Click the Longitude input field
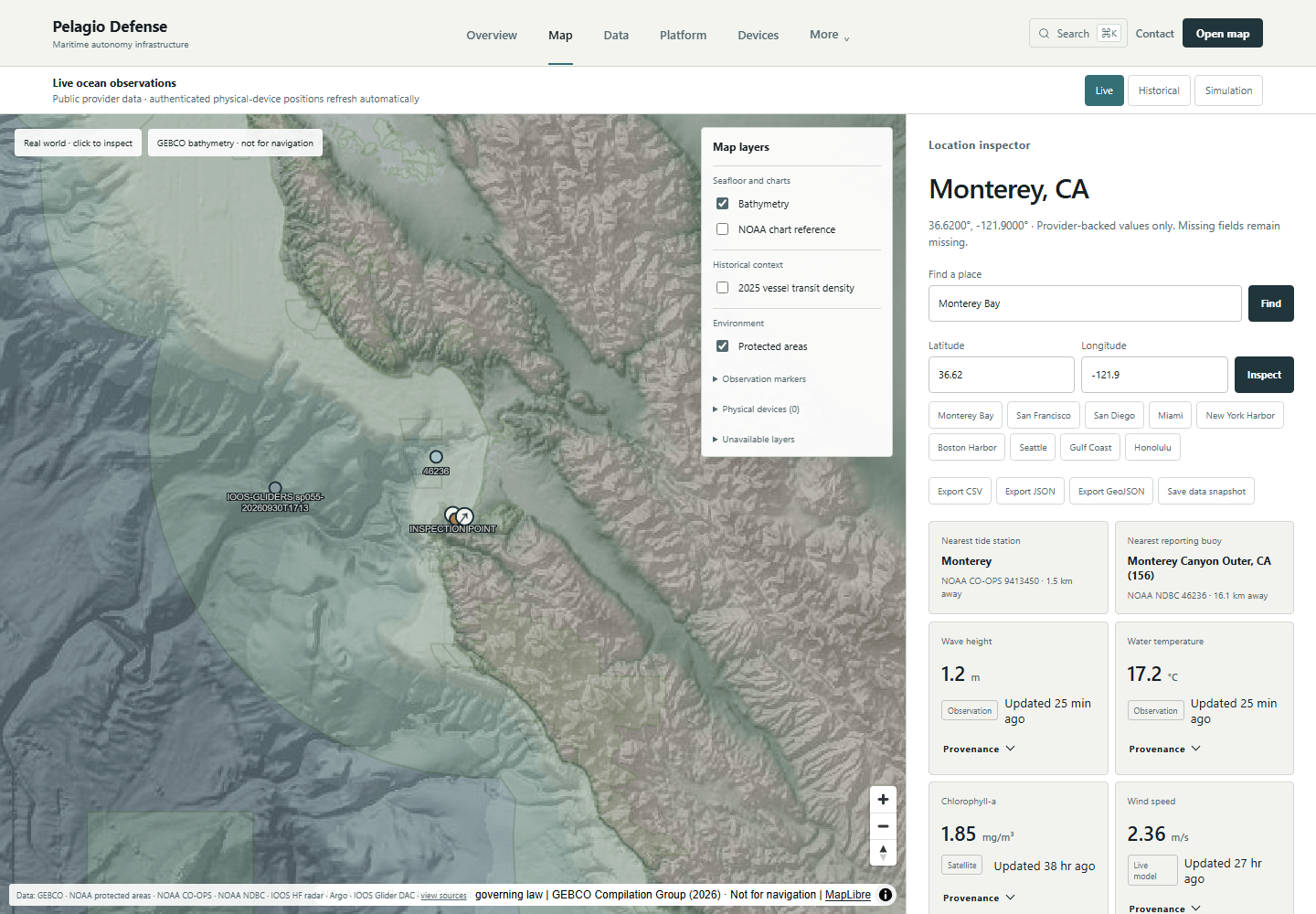The height and width of the screenshot is (914, 1316). click(x=1154, y=375)
